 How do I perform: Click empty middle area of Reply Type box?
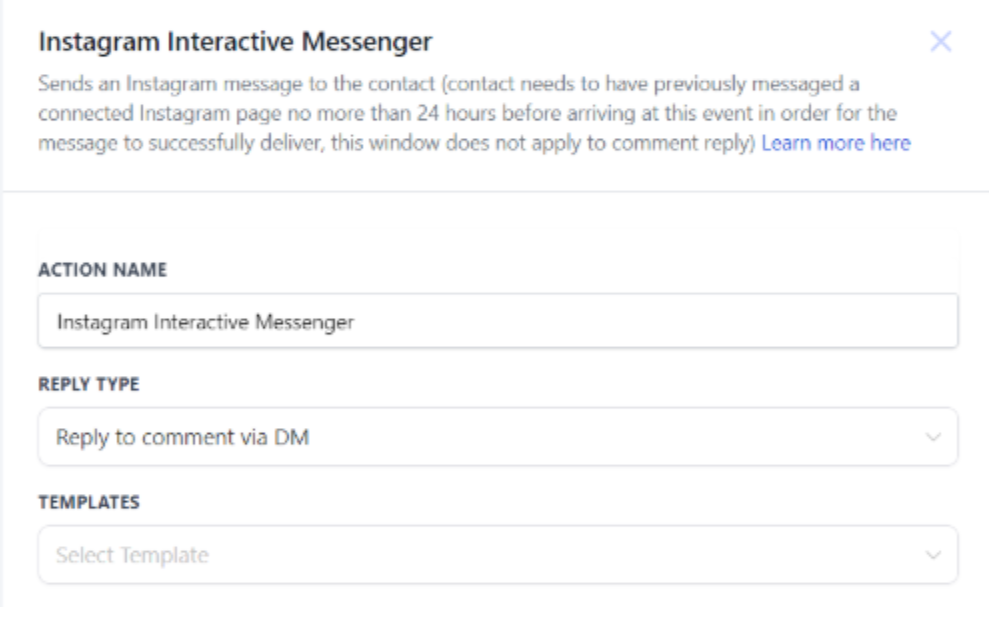[x=600, y=437]
